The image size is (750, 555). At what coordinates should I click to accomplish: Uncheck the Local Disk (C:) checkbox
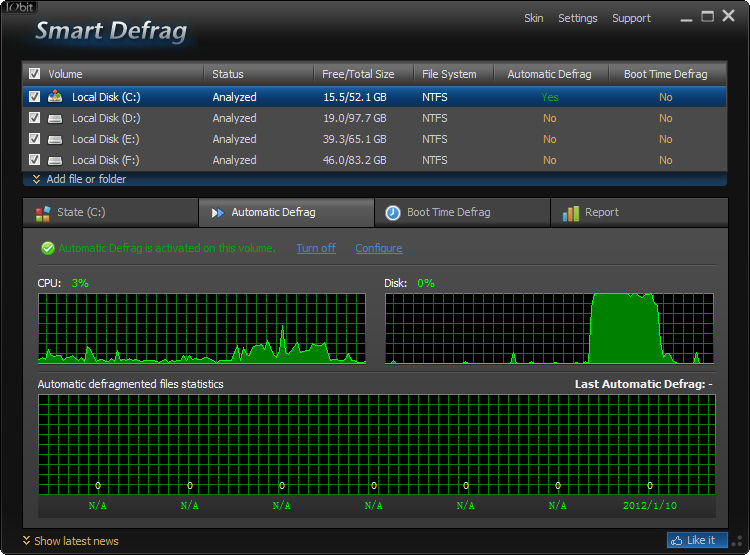click(x=34, y=97)
